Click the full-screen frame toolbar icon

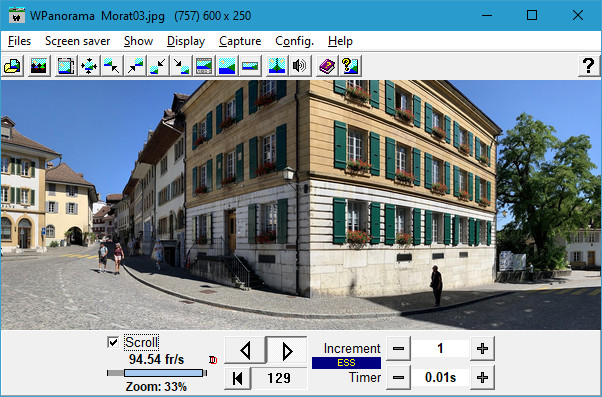pyautogui.click(x=66, y=66)
